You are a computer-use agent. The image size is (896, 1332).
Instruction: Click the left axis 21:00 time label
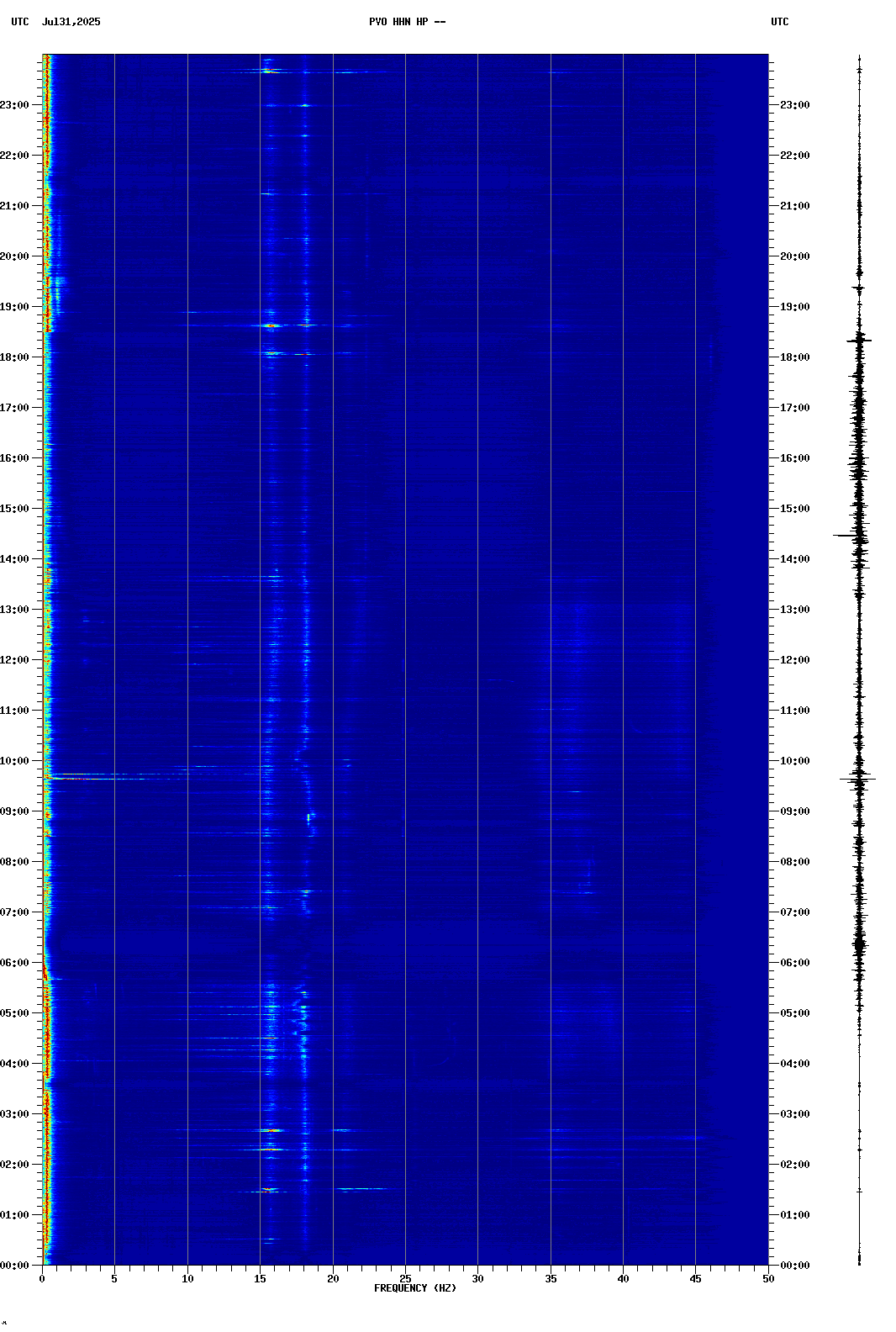pyautogui.click(x=14, y=206)
